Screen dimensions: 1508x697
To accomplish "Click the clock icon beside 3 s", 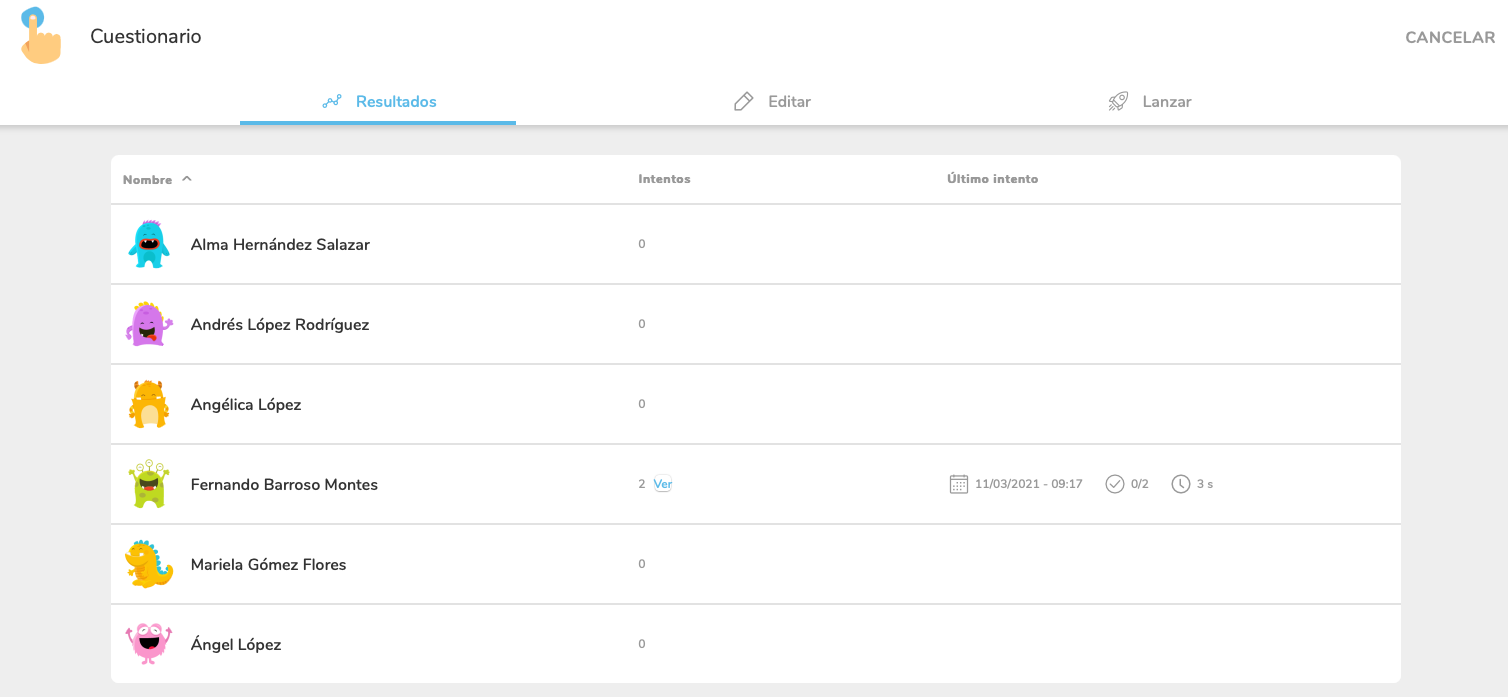I will pyautogui.click(x=1180, y=484).
